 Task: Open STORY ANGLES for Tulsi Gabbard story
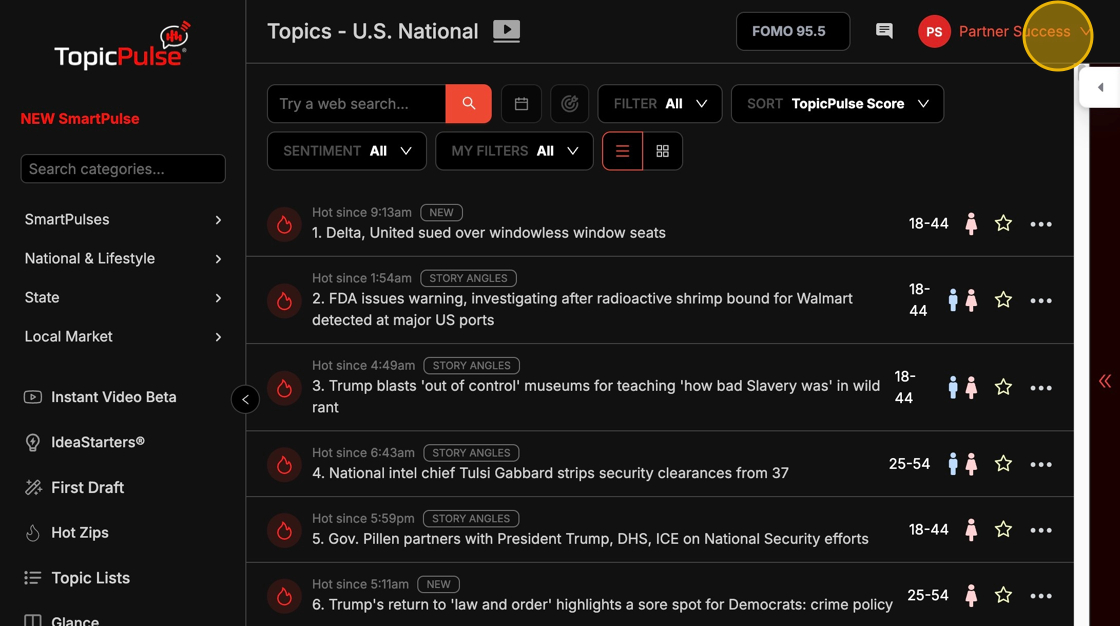pos(471,452)
